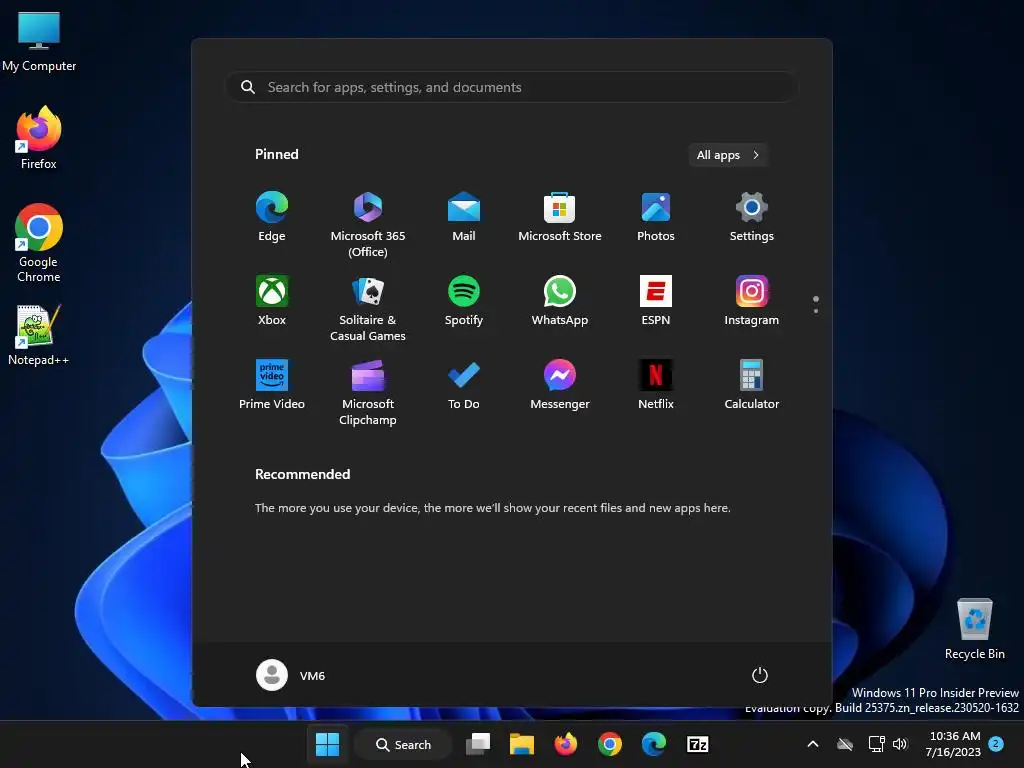
Task: Launch Google Chrome from the taskbar
Action: [609, 744]
